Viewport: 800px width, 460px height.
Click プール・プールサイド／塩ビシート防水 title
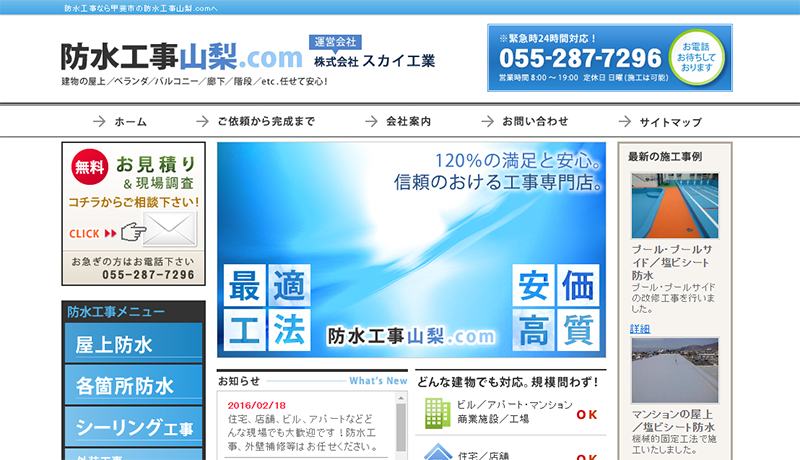click(672, 262)
